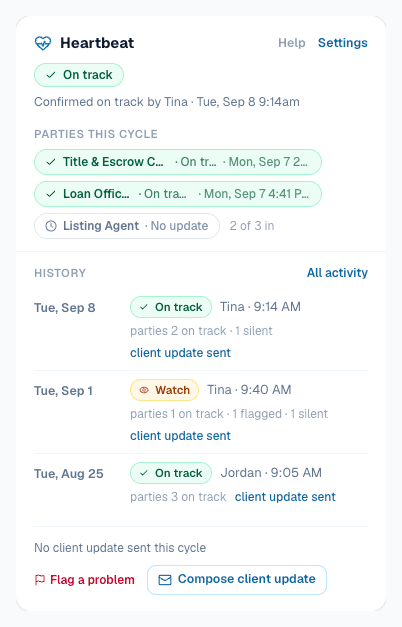View All activity in history
This screenshot has height=627, width=402.
pyautogui.click(x=337, y=273)
